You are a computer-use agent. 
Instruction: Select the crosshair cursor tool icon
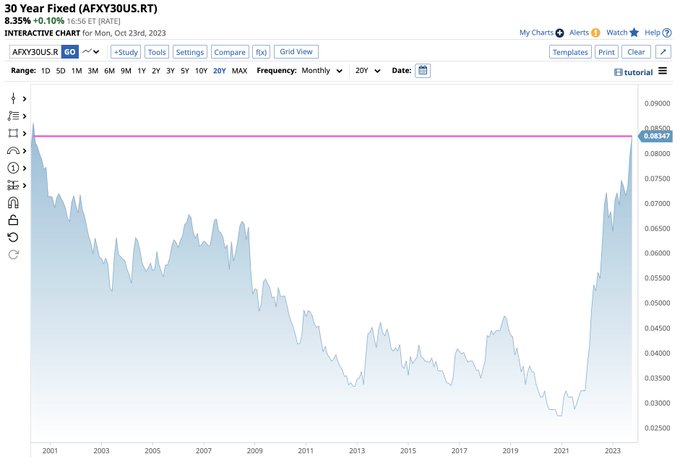point(13,99)
